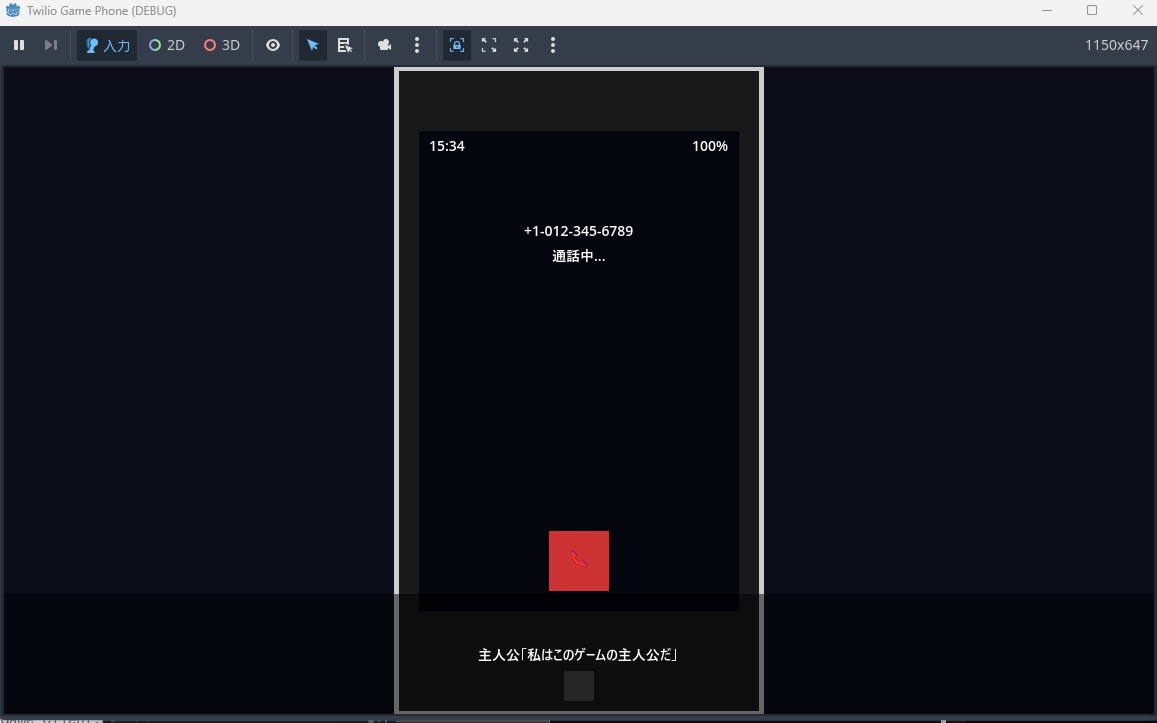Click the 主人公 dialogue line

point(578,654)
